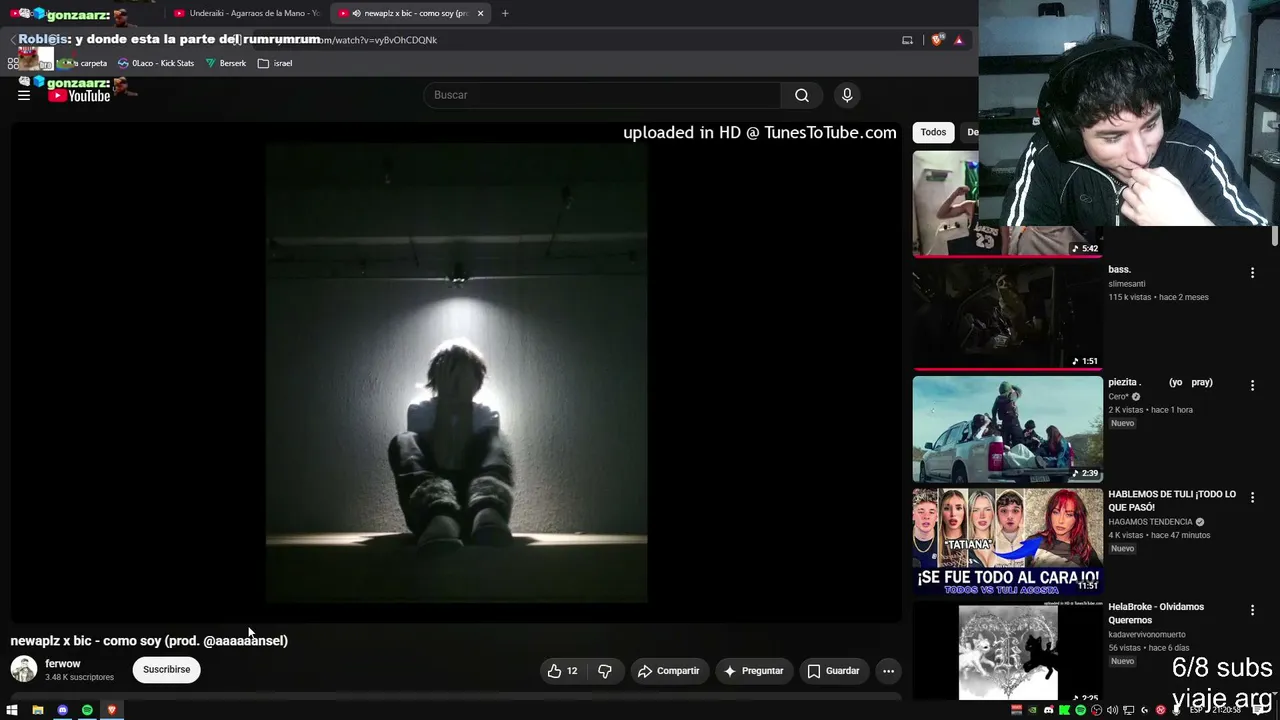Dislike the video with thumbs down
Screen dimensions: 1280x720
605,671
